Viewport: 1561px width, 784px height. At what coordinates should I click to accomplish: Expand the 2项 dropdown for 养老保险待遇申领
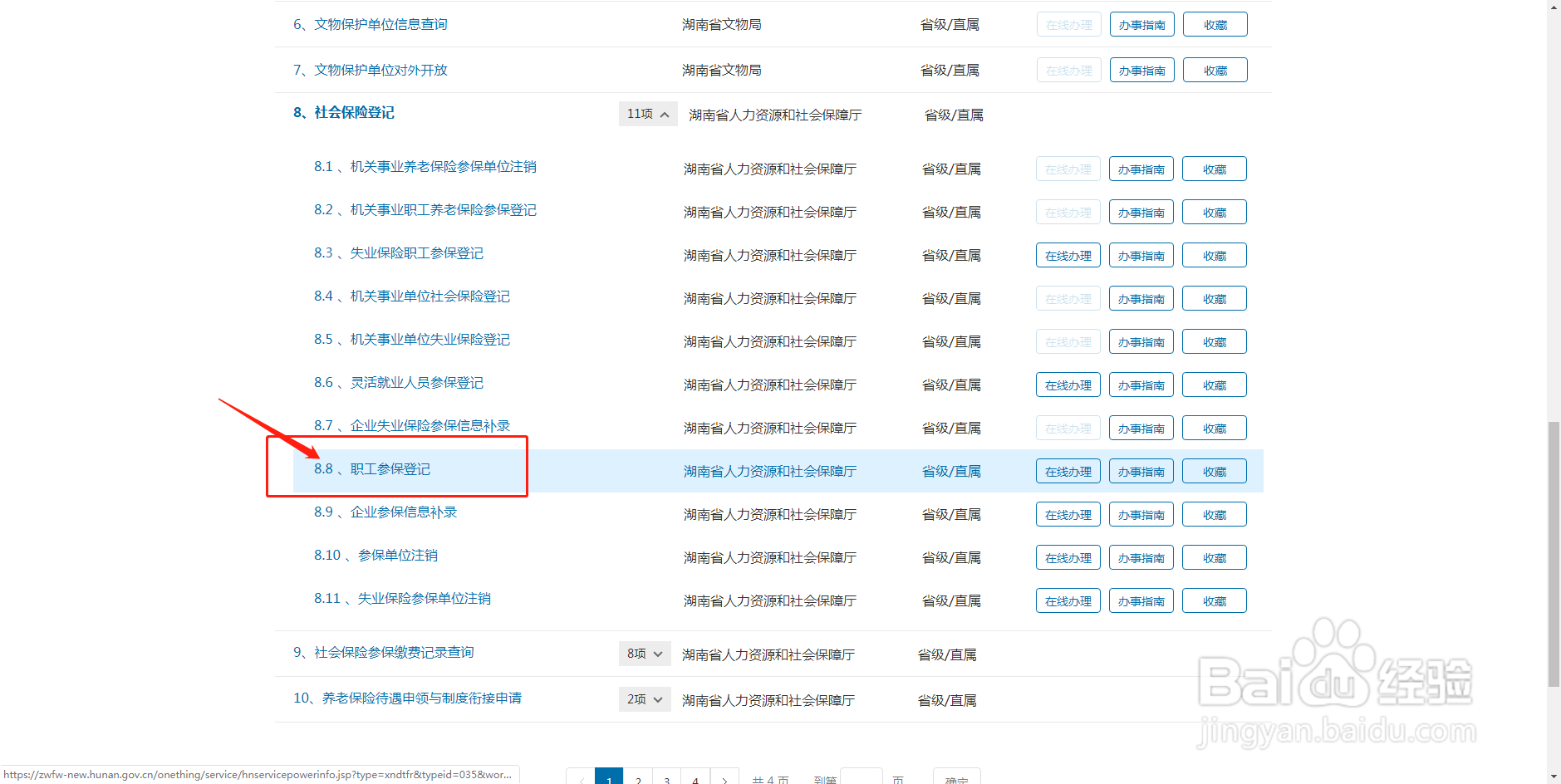click(x=645, y=699)
